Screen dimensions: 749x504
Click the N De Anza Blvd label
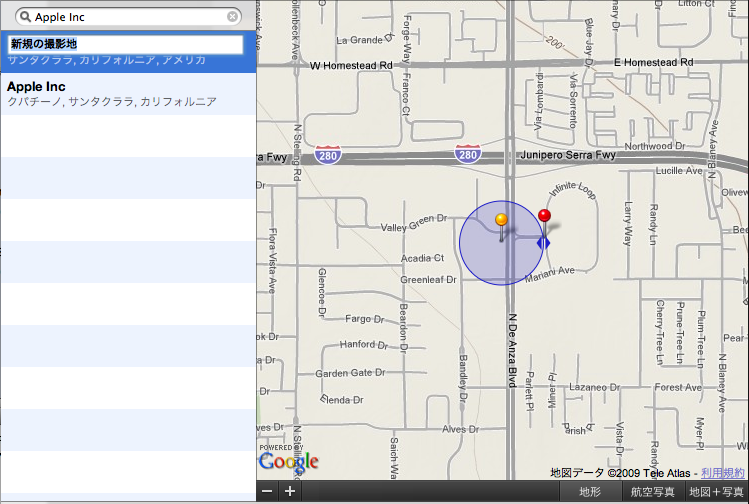pyautogui.click(x=512, y=350)
